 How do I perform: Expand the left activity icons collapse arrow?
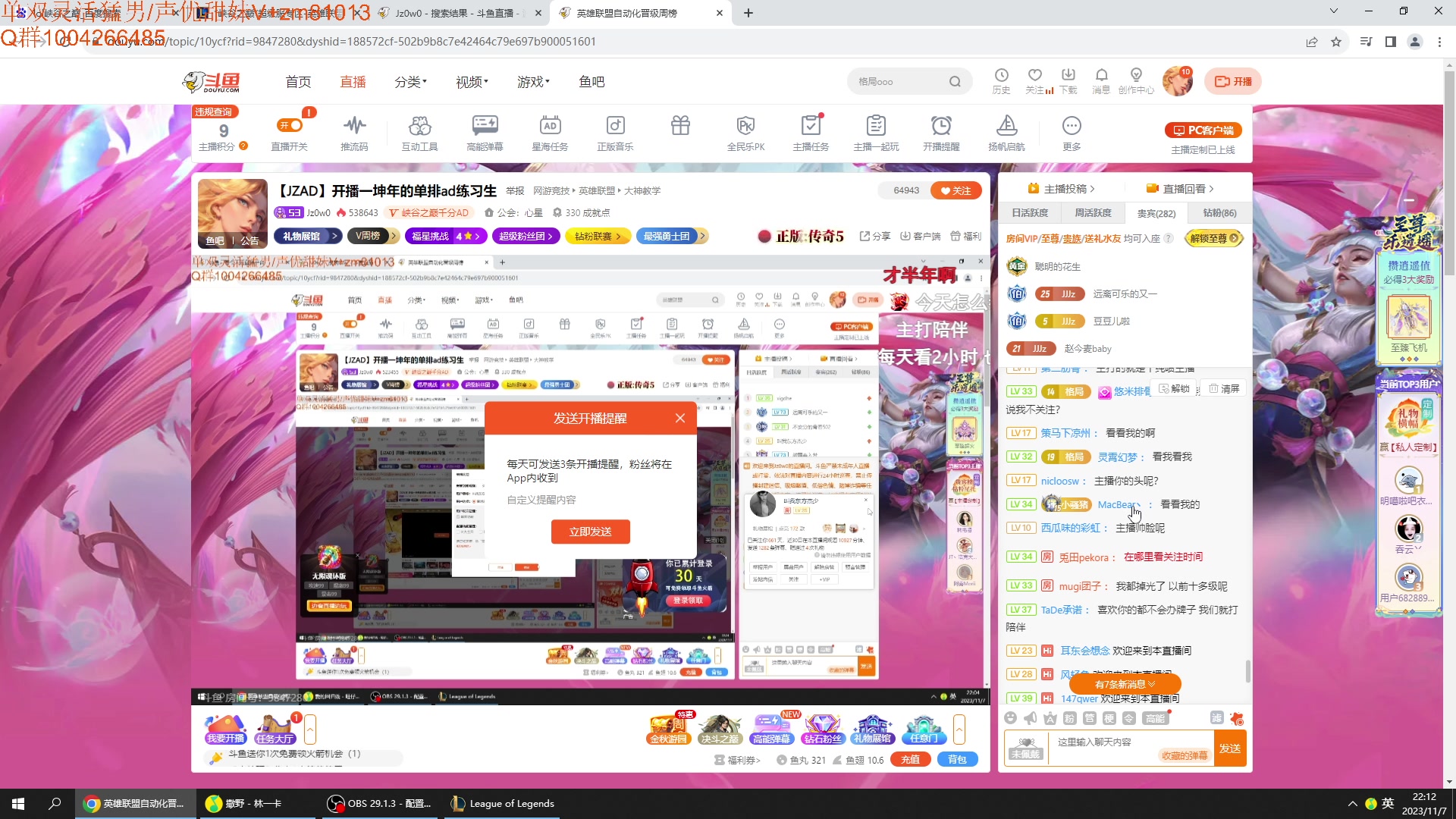point(310,730)
